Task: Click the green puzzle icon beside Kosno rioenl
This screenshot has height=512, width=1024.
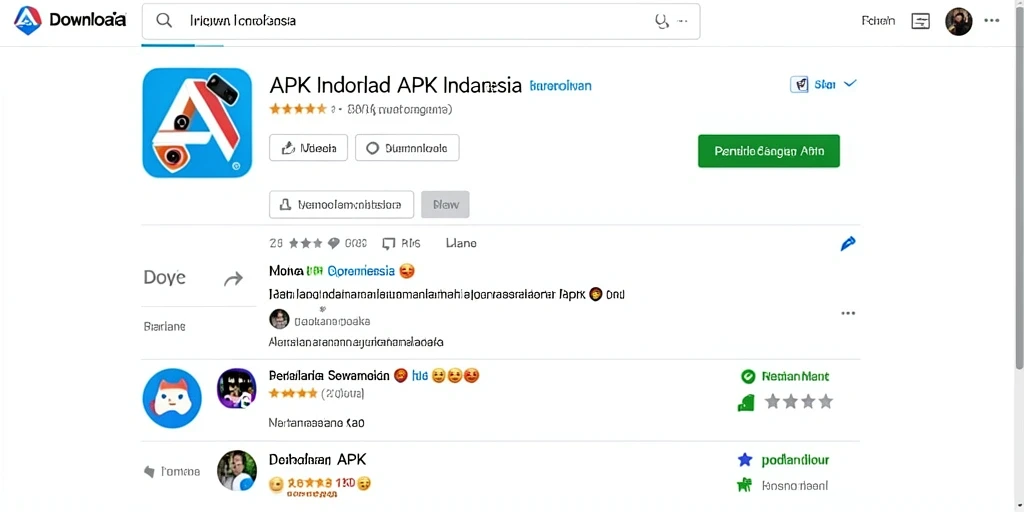Action: [744, 485]
